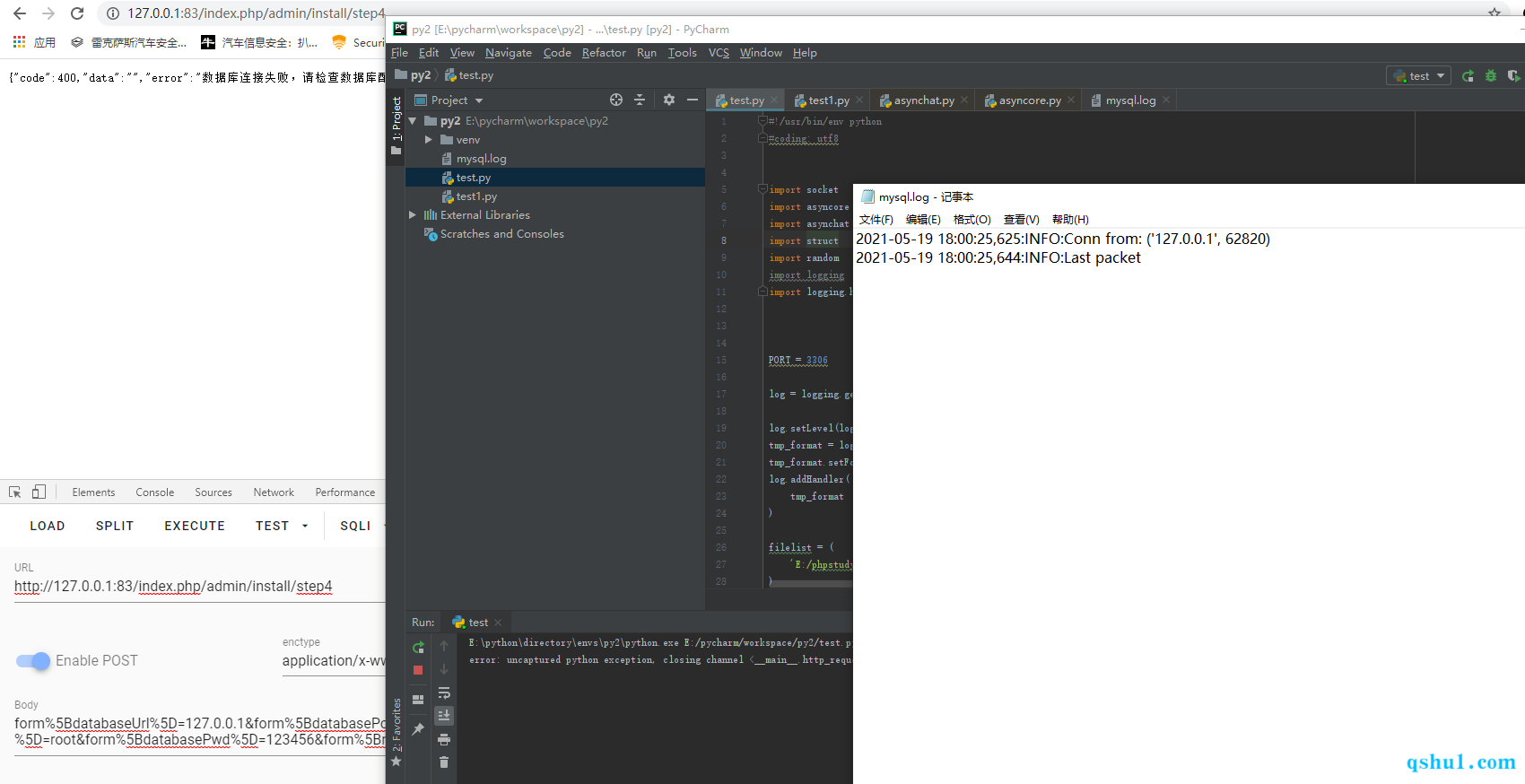Click the browser address bar URL
The image size is (1525, 784).
coord(256,13)
